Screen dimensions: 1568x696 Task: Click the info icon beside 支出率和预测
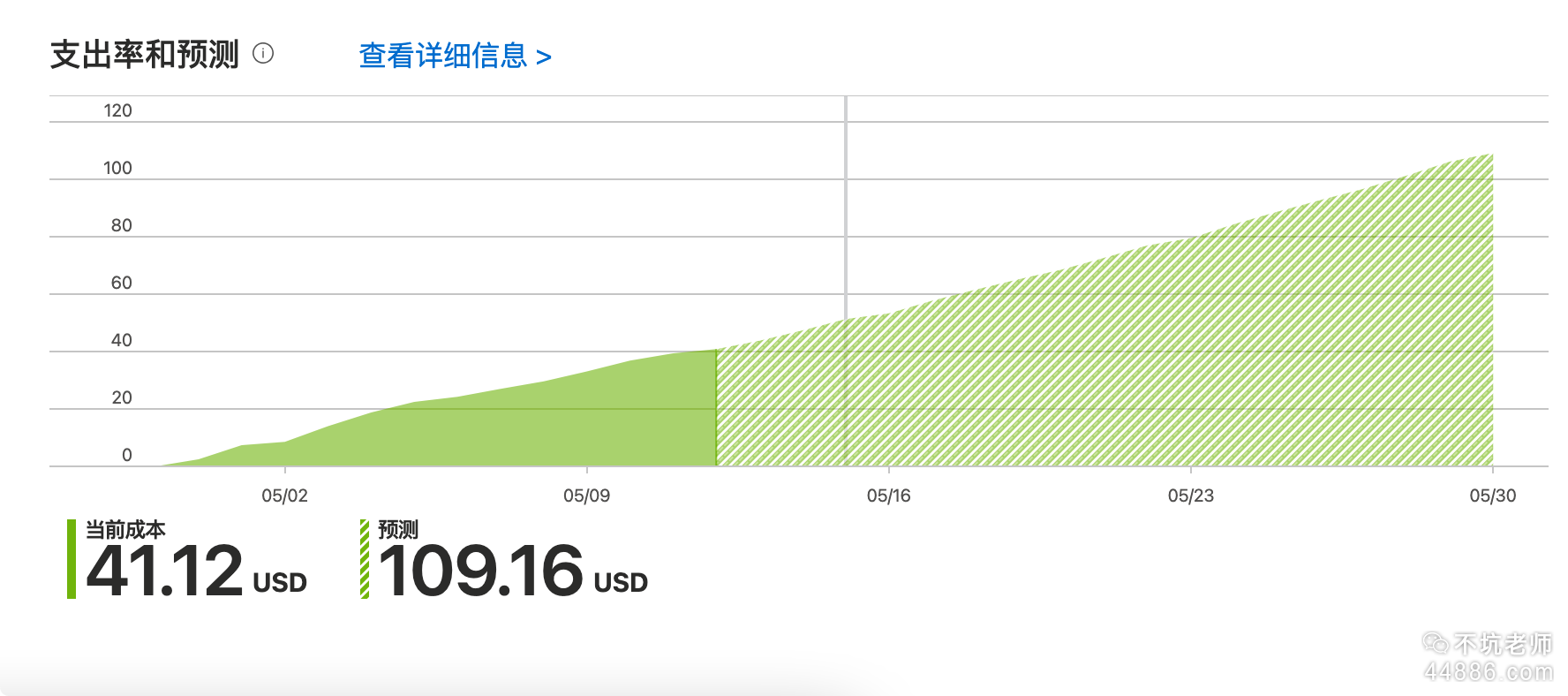point(263,54)
